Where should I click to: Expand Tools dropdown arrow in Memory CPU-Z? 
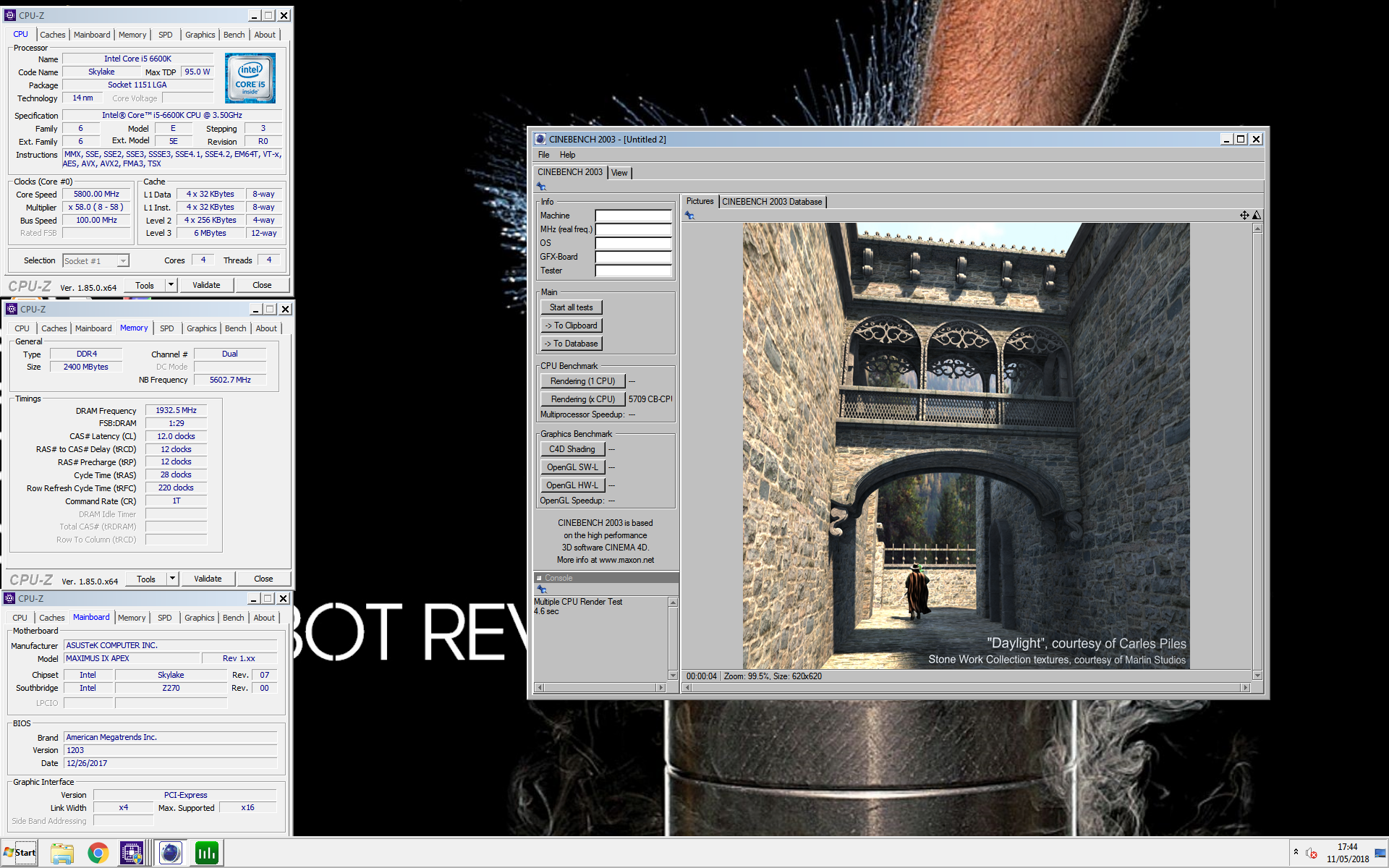173,579
